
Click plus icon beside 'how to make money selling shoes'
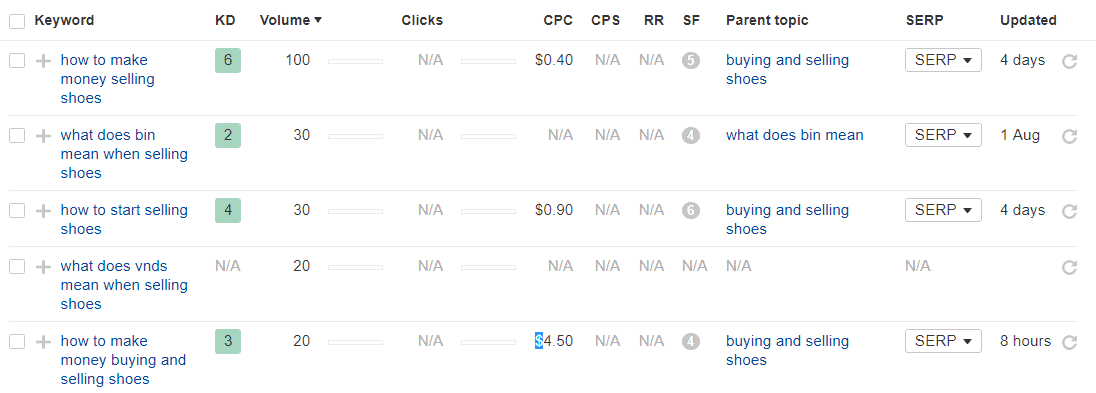pyautogui.click(x=43, y=61)
